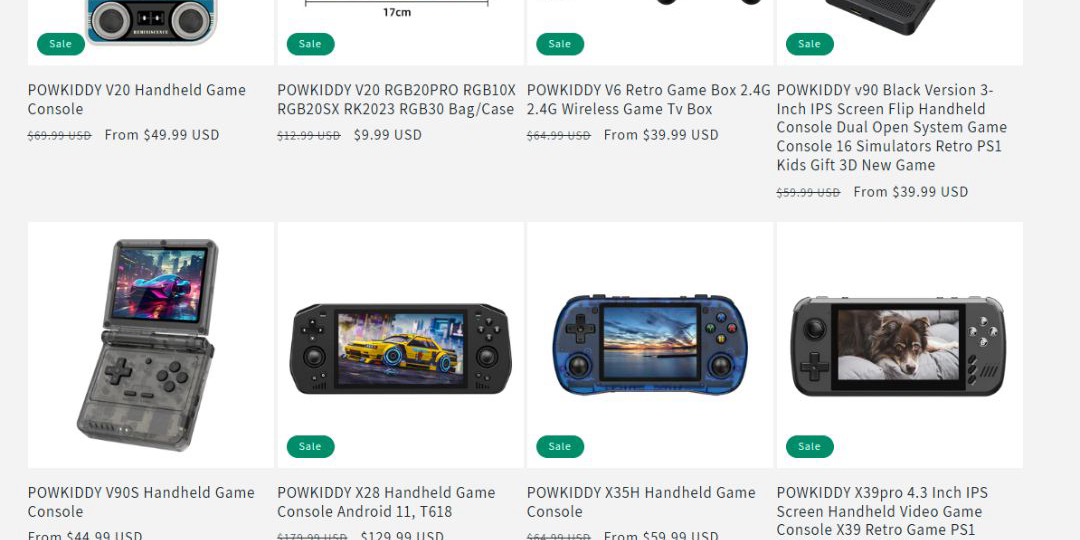Click the Sale badge on the 17cm bag image
This screenshot has height=540, width=1080.
click(310, 44)
